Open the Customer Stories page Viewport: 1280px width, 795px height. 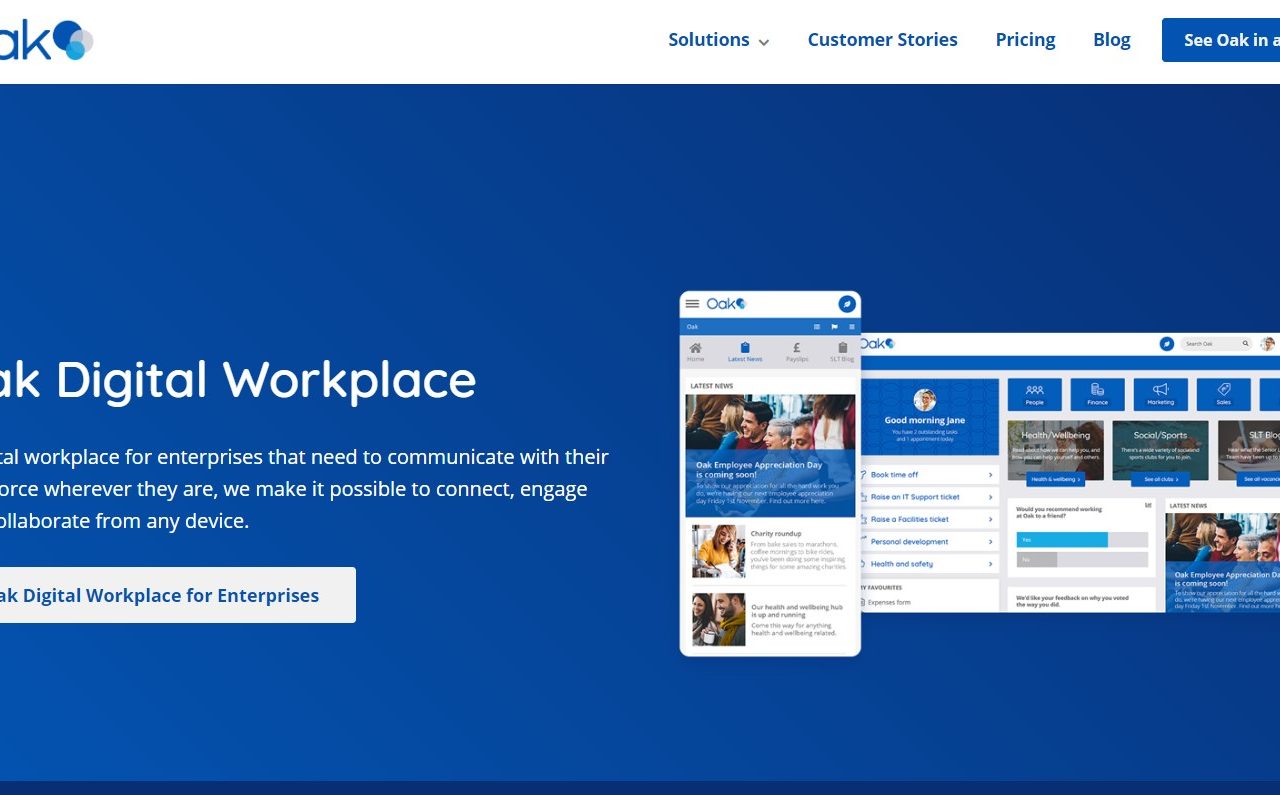882,40
